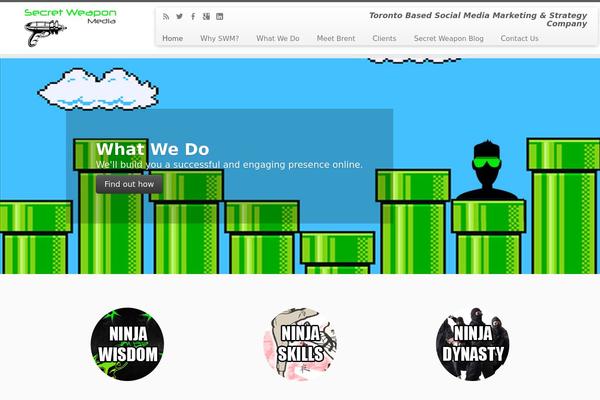
Task: Navigate to Clients
Action: 384,38
